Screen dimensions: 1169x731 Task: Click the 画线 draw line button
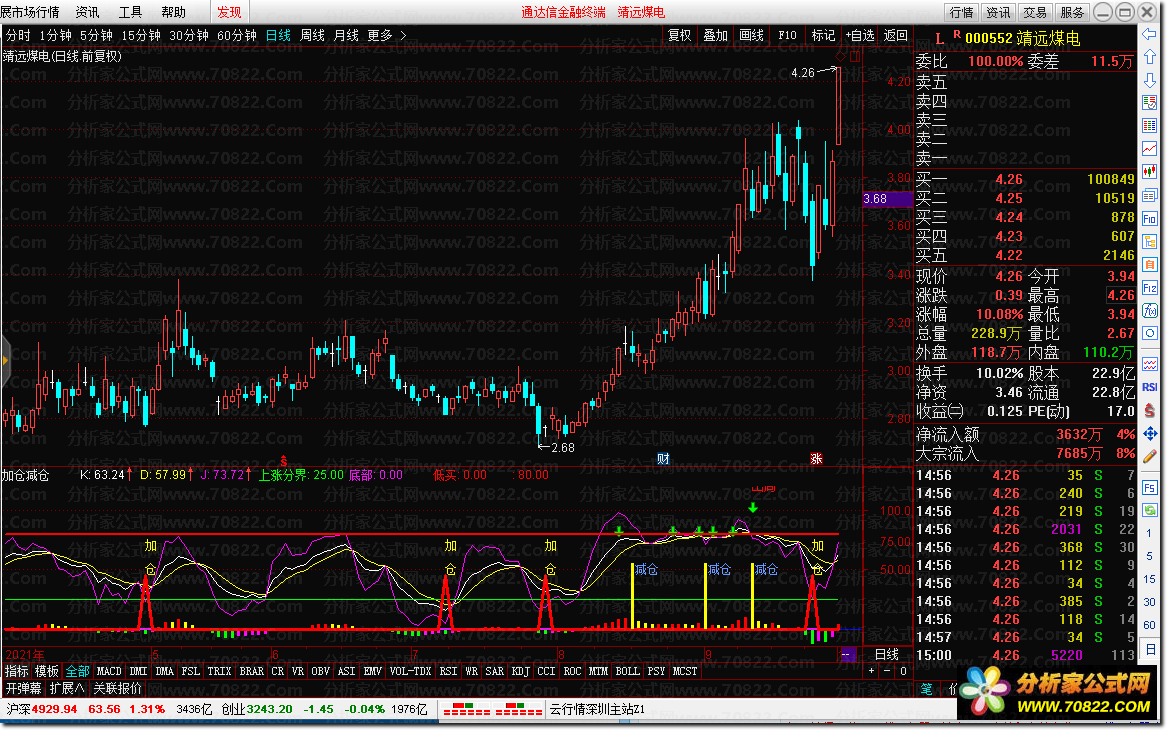(x=752, y=35)
